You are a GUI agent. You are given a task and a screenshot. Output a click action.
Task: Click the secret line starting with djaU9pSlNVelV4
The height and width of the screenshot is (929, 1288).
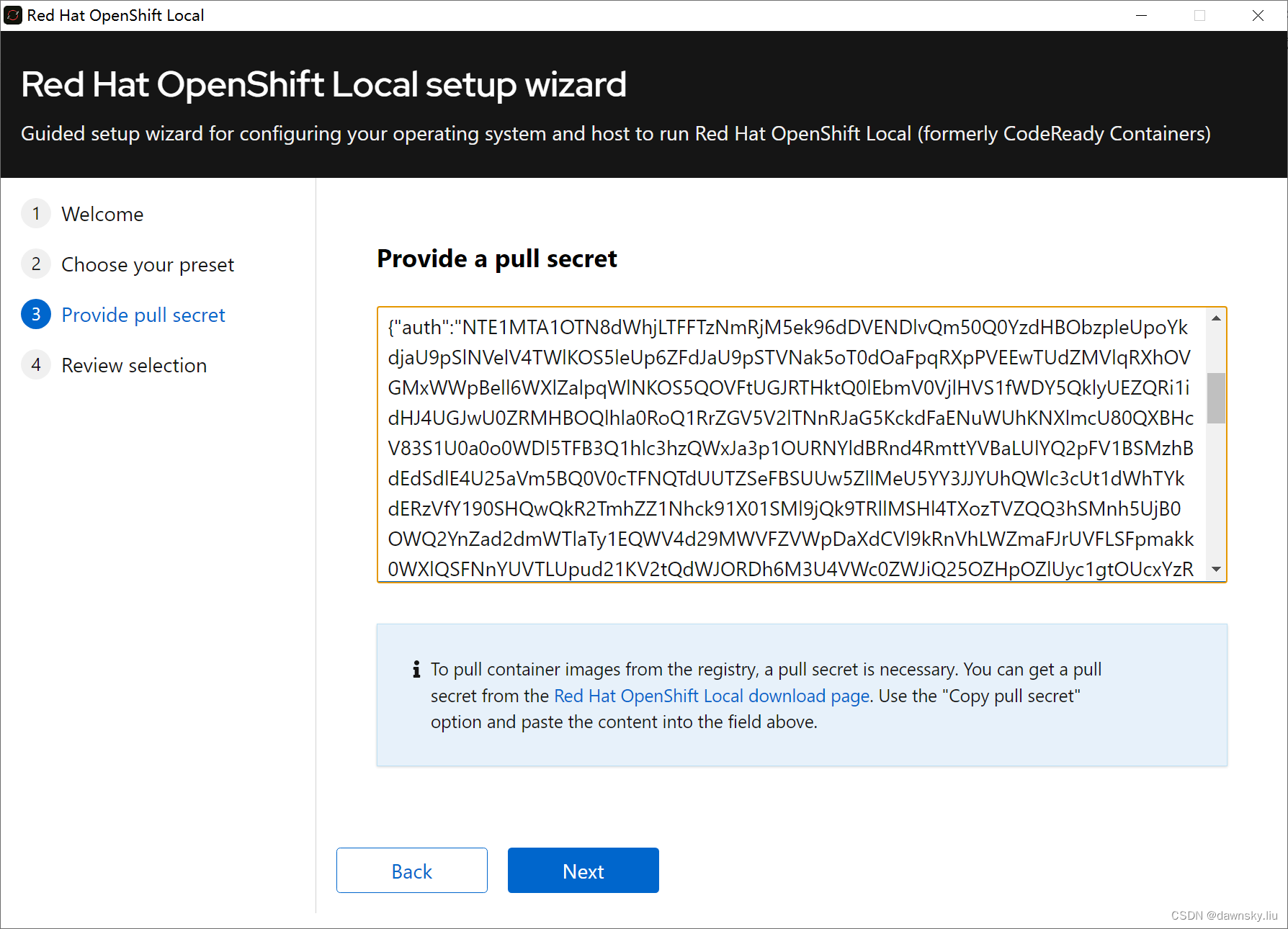[789, 358]
